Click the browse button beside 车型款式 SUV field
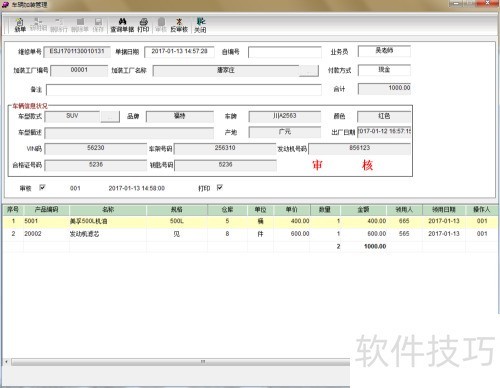500x388 pixels. (x=110, y=116)
